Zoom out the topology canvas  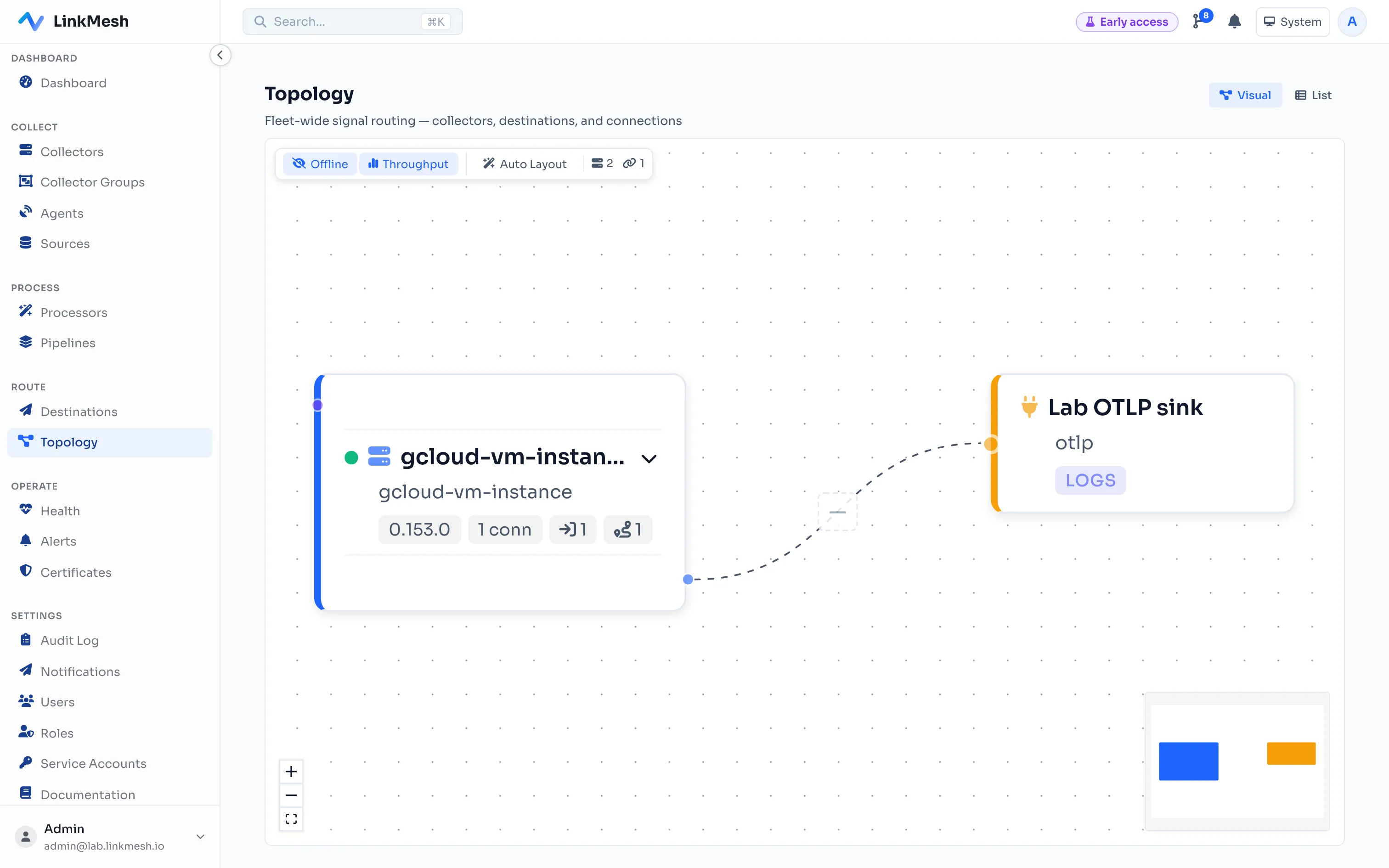291,795
